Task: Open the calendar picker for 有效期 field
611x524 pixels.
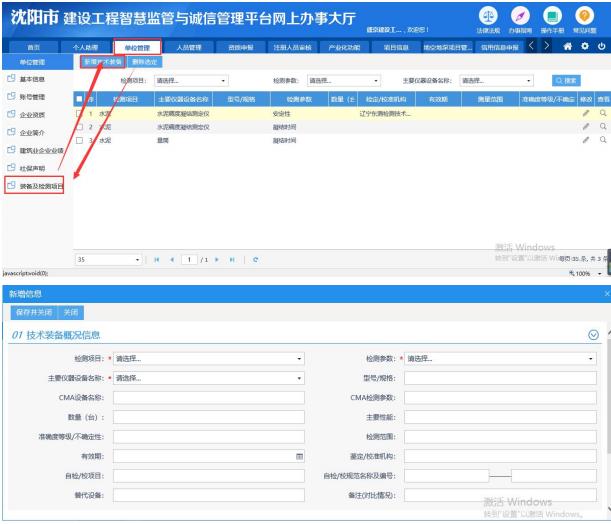Action: [299, 456]
